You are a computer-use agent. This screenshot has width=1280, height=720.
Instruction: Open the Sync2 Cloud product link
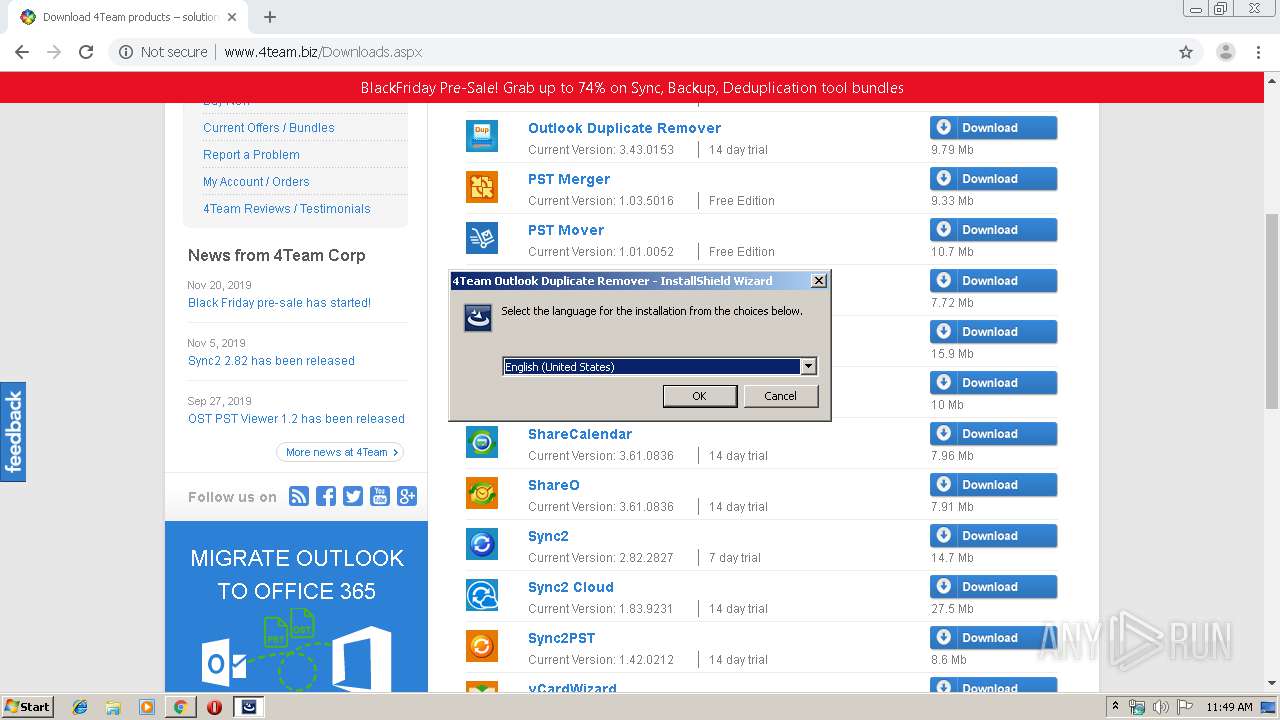[571, 587]
